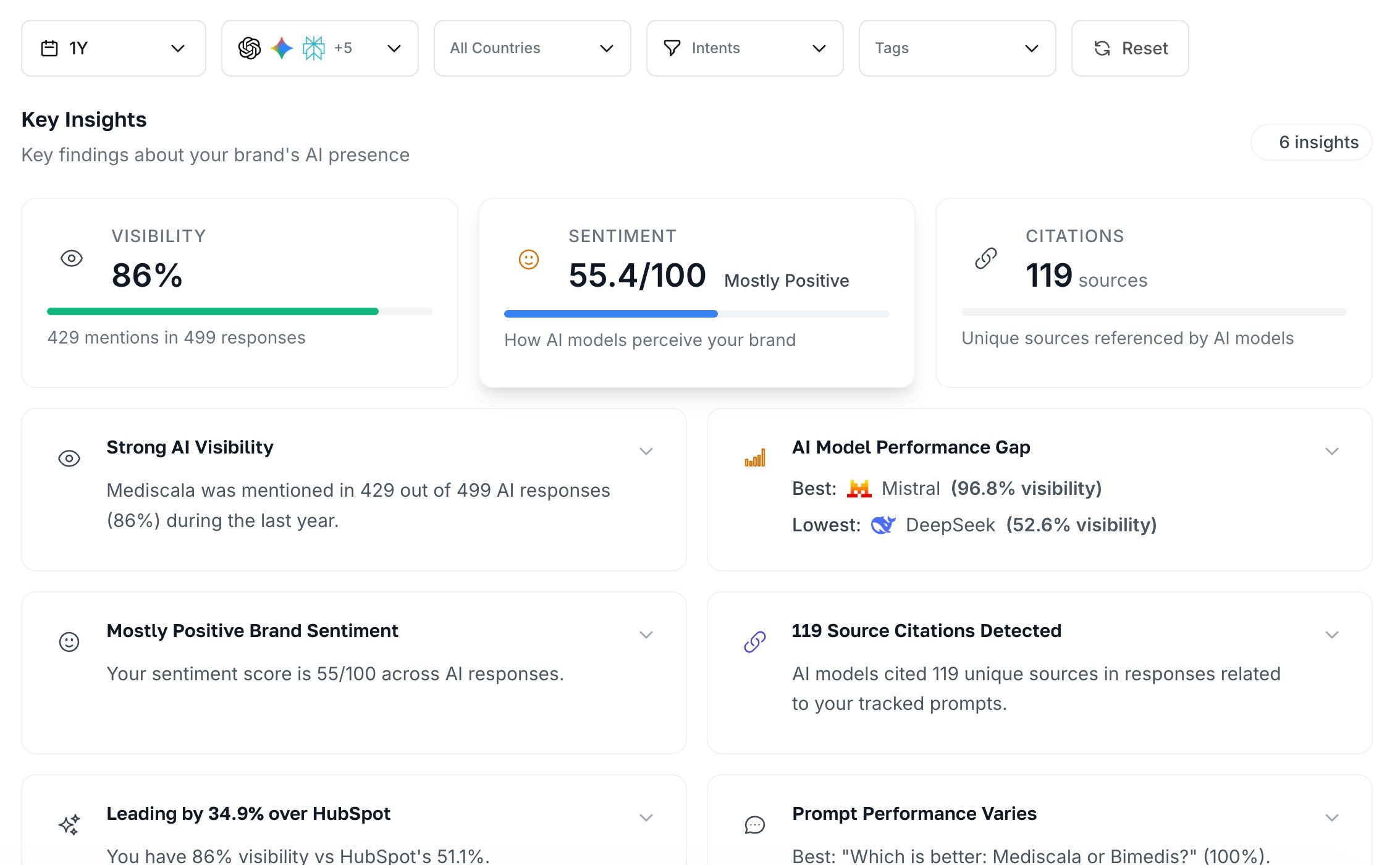Click the smiley icon in Sentiment card
Image resolution: width=1400 pixels, height=865 pixels.
[x=528, y=259]
